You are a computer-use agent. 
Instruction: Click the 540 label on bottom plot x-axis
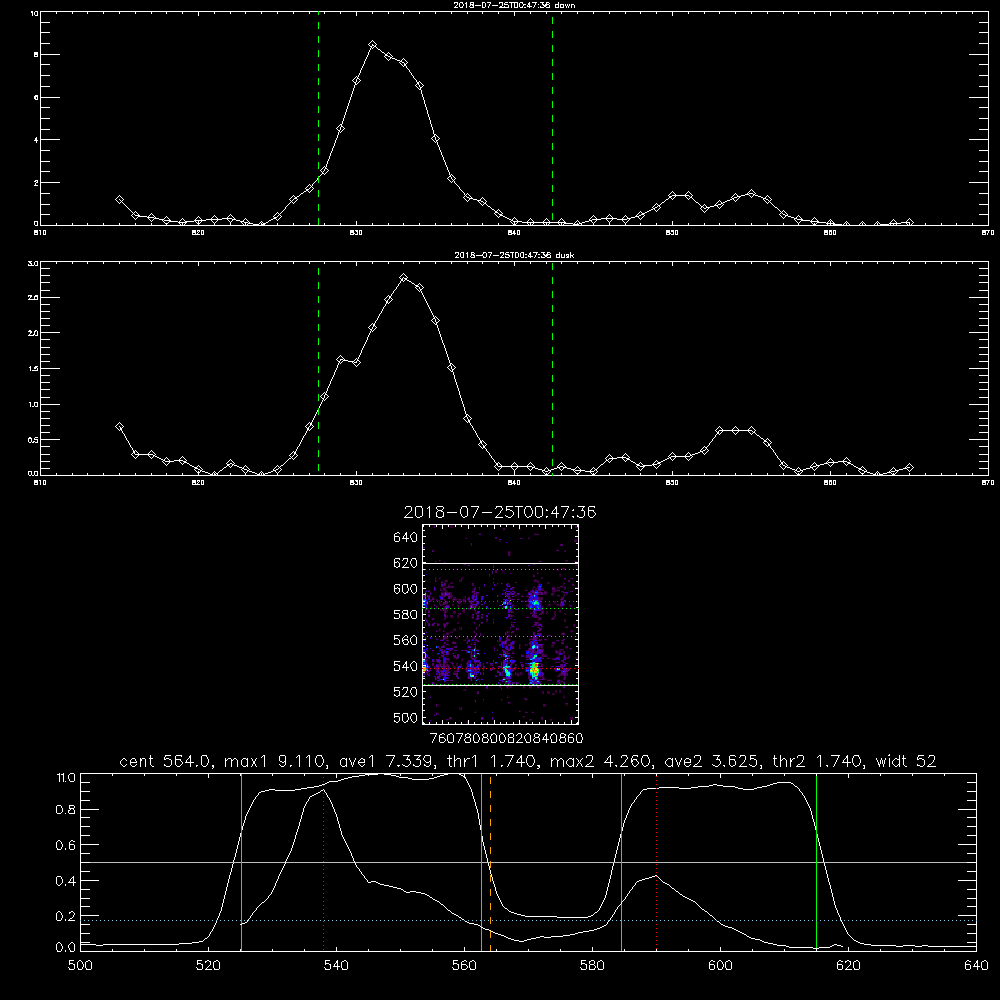click(336, 965)
